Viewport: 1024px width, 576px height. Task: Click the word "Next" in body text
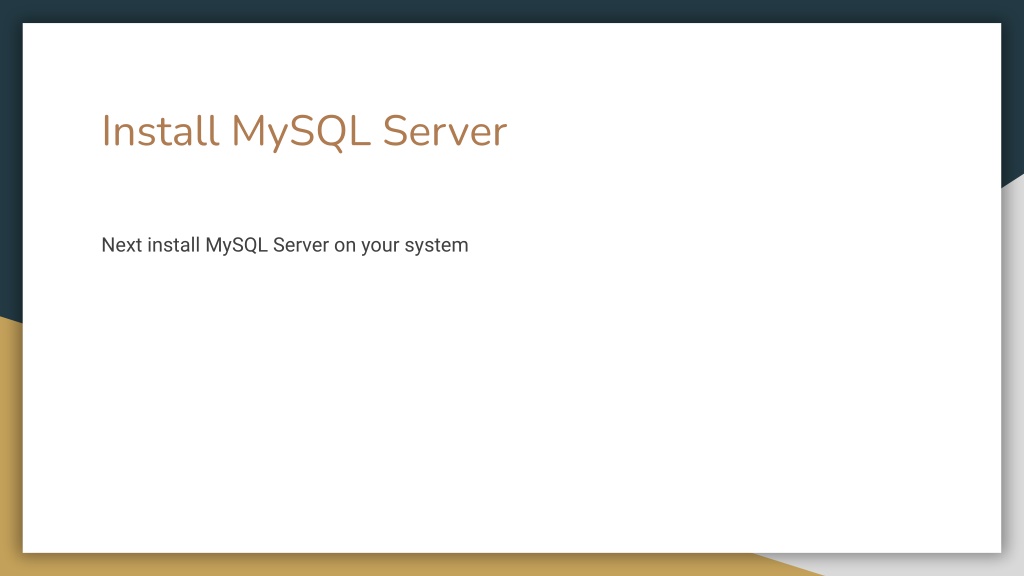121,245
